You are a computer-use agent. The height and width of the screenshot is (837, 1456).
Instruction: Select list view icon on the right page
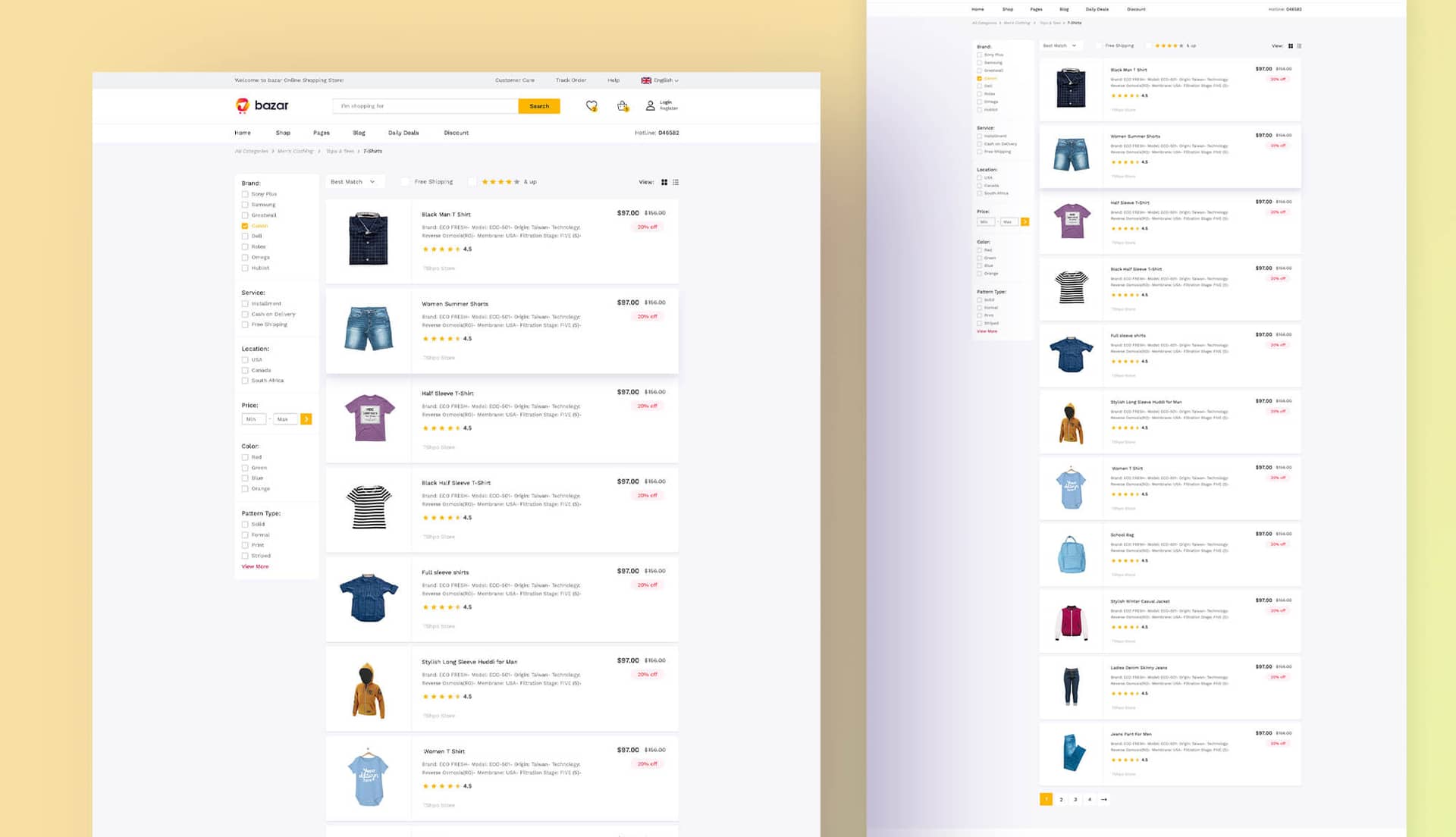(1299, 46)
